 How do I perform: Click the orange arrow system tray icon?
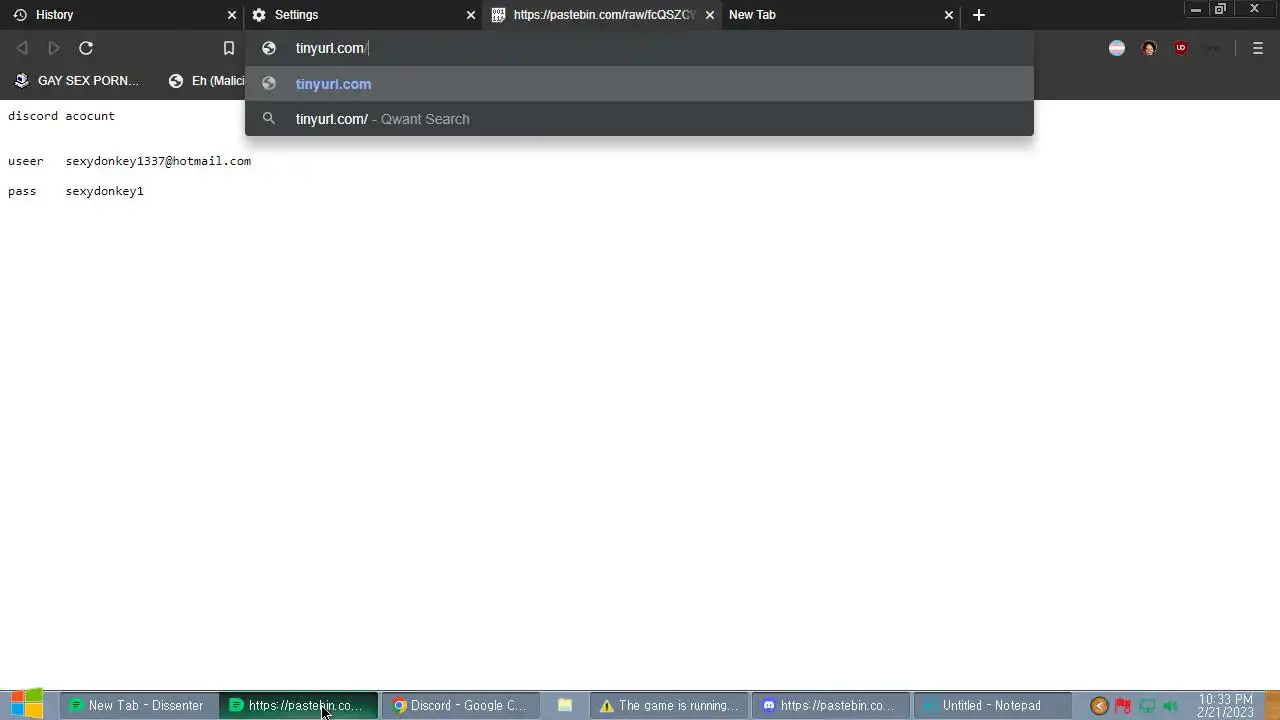pos(1099,706)
